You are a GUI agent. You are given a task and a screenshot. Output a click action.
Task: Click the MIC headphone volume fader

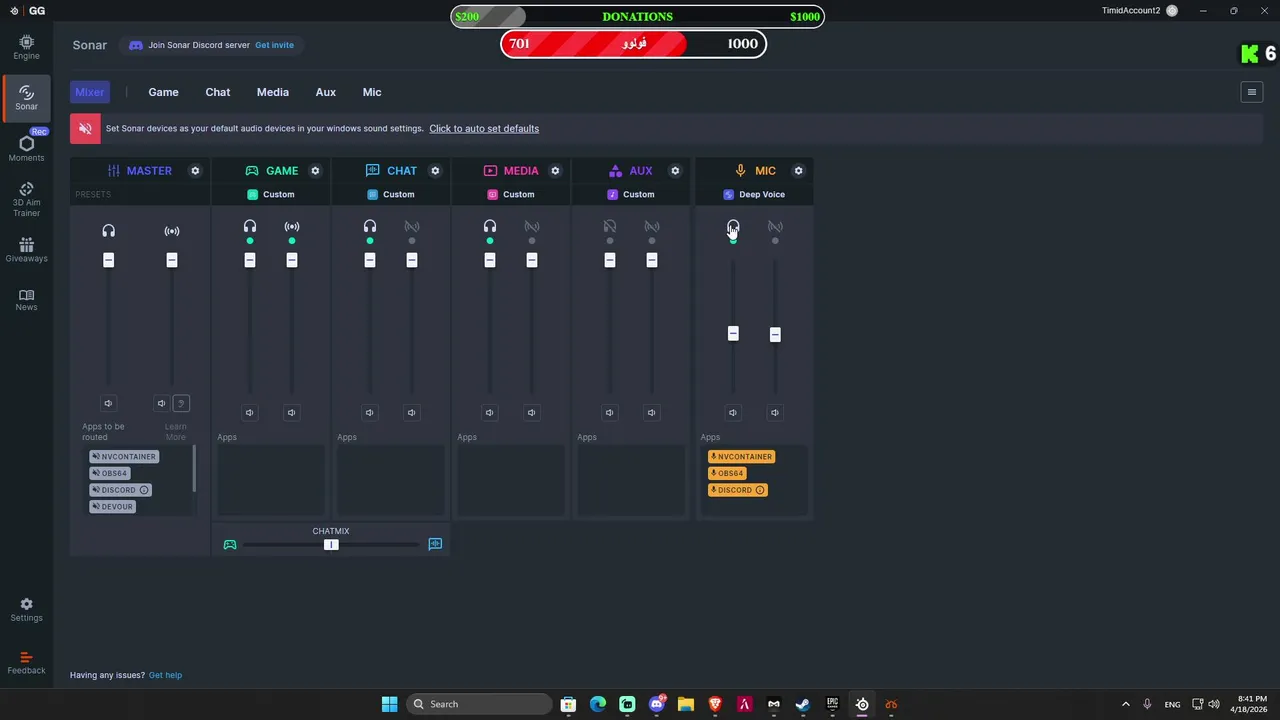pyautogui.click(x=733, y=333)
